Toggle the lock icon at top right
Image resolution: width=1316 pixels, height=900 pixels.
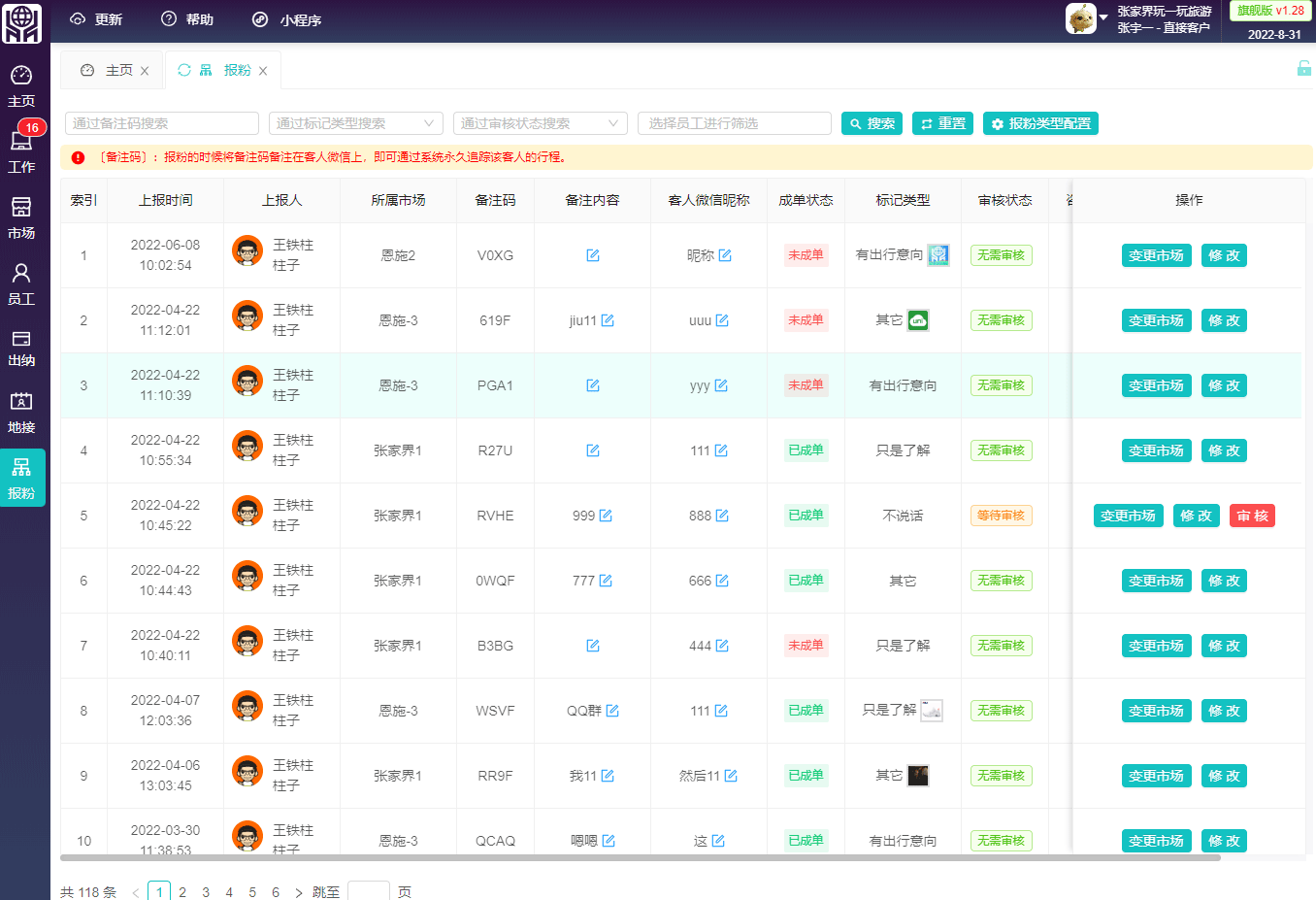click(1303, 69)
